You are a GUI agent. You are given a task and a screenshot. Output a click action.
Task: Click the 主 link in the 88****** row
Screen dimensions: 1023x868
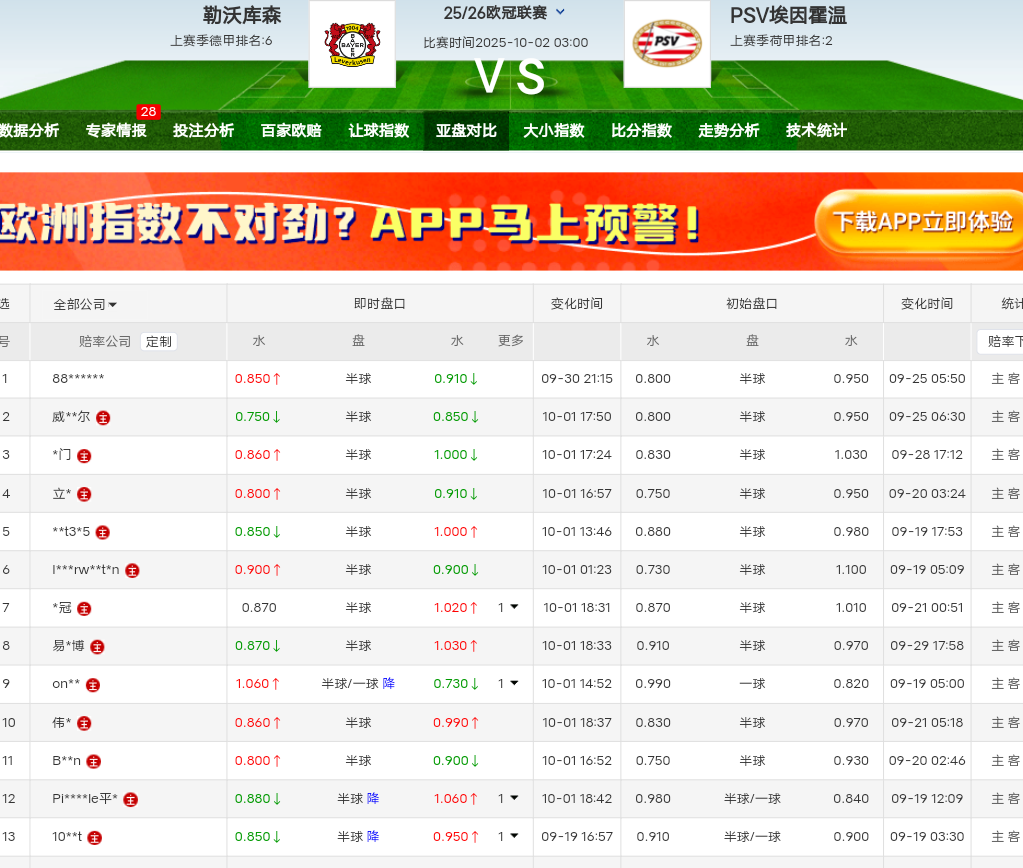997,379
